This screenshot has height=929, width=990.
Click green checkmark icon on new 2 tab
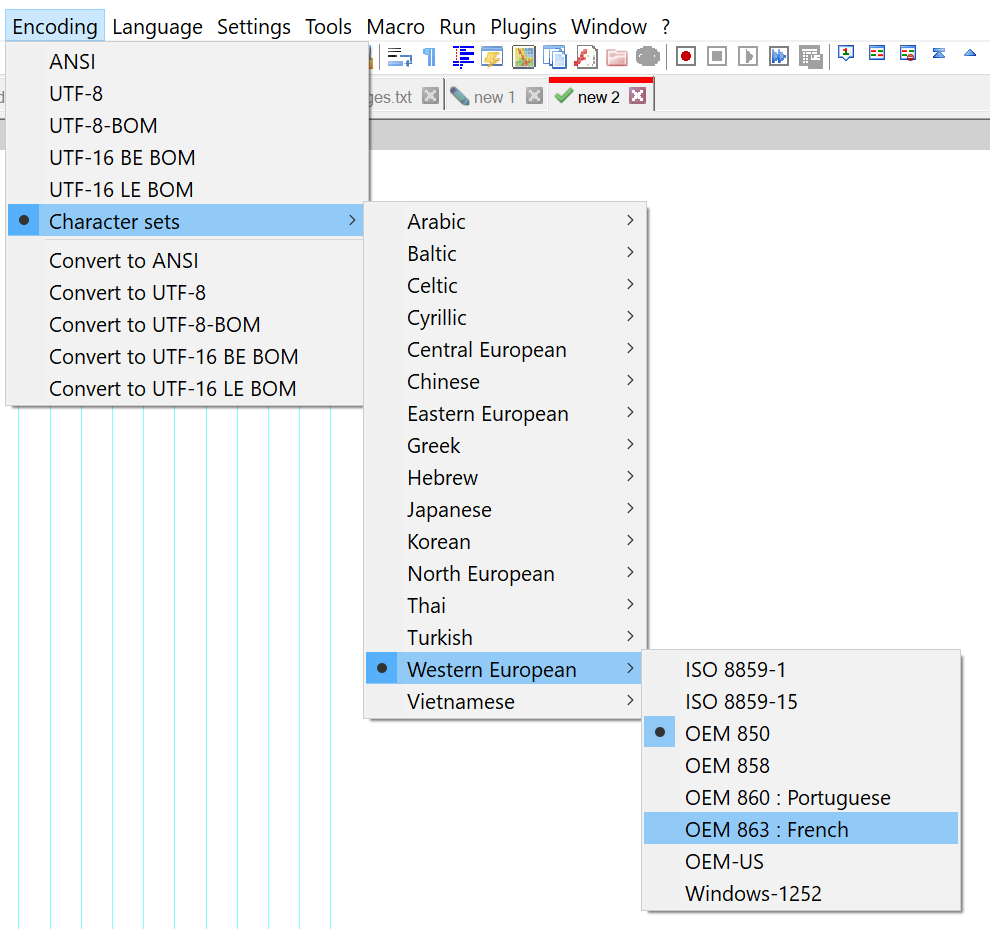coord(563,96)
